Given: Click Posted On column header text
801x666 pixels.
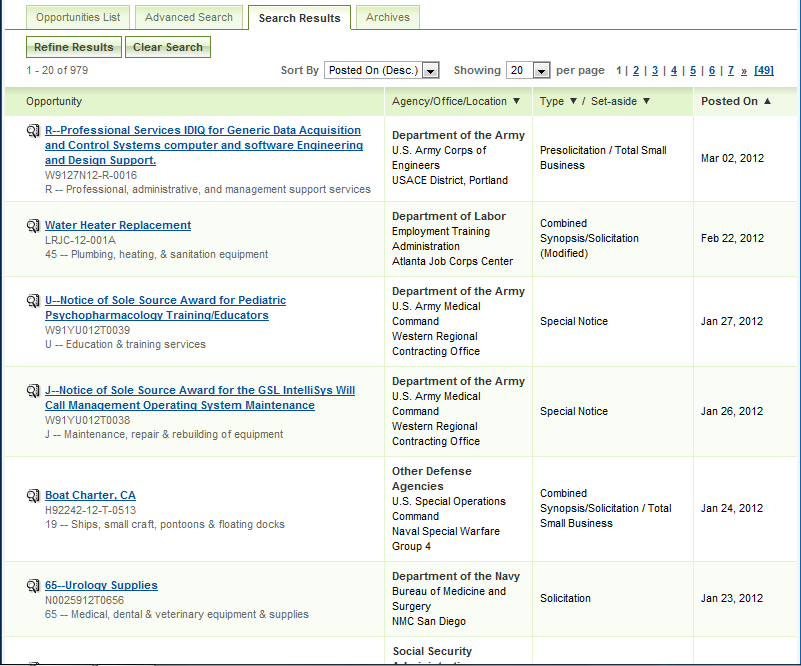Looking at the screenshot, I should point(729,101).
